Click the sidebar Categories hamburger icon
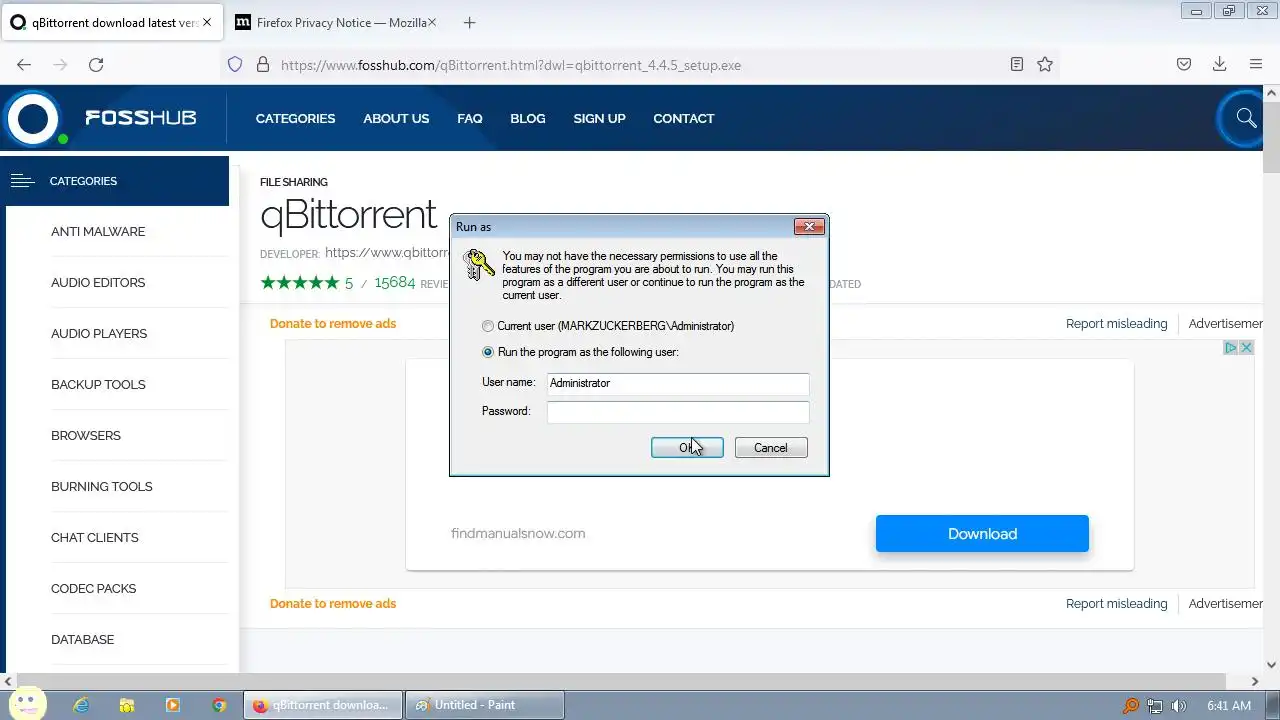Viewport: 1280px width, 720px height. click(x=22, y=181)
